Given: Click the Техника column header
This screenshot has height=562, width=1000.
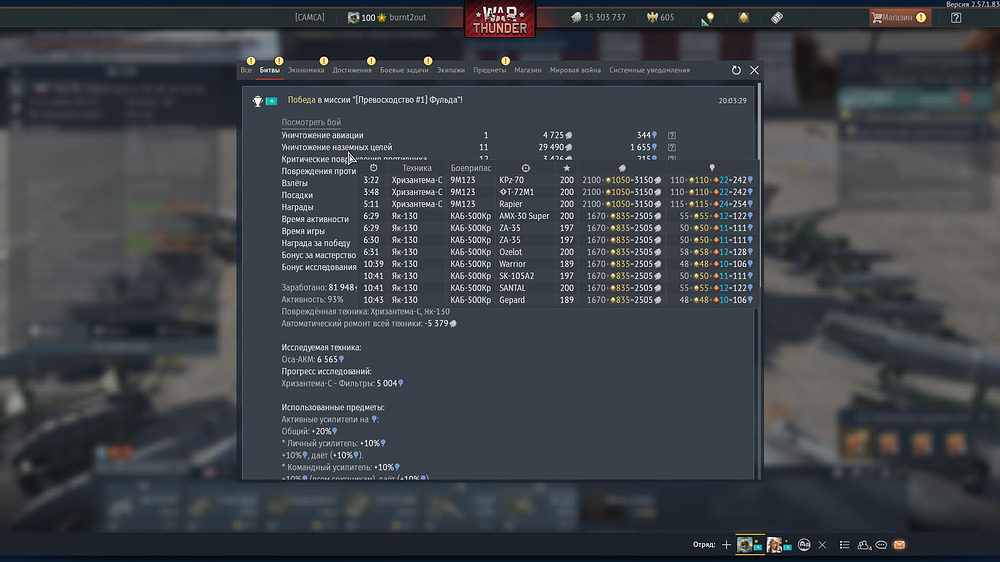Looking at the screenshot, I should [416, 168].
